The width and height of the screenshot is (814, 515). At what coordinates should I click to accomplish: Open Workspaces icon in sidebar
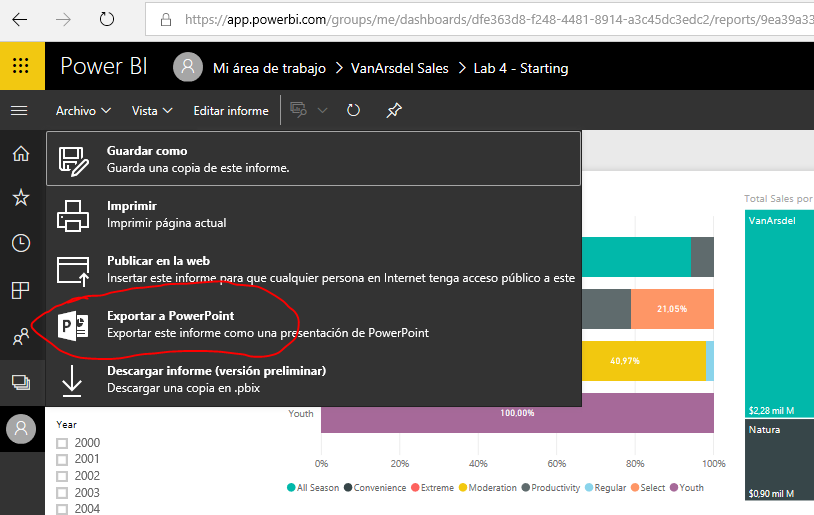pyautogui.click(x=21, y=383)
